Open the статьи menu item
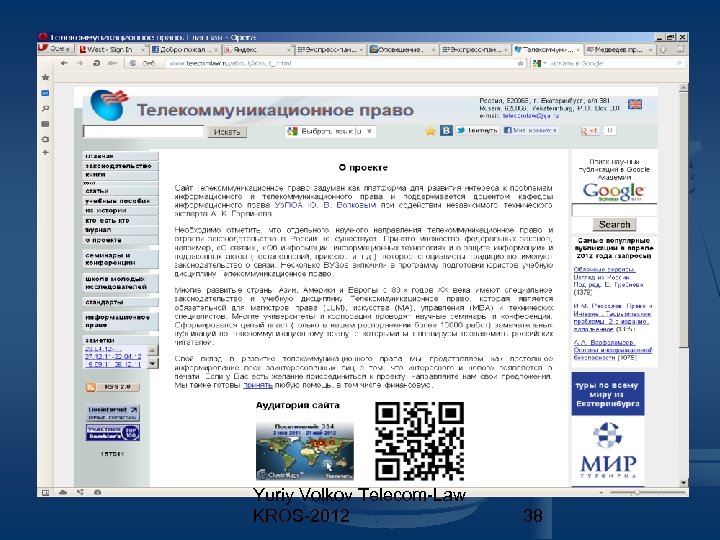 click(x=120, y=191)
